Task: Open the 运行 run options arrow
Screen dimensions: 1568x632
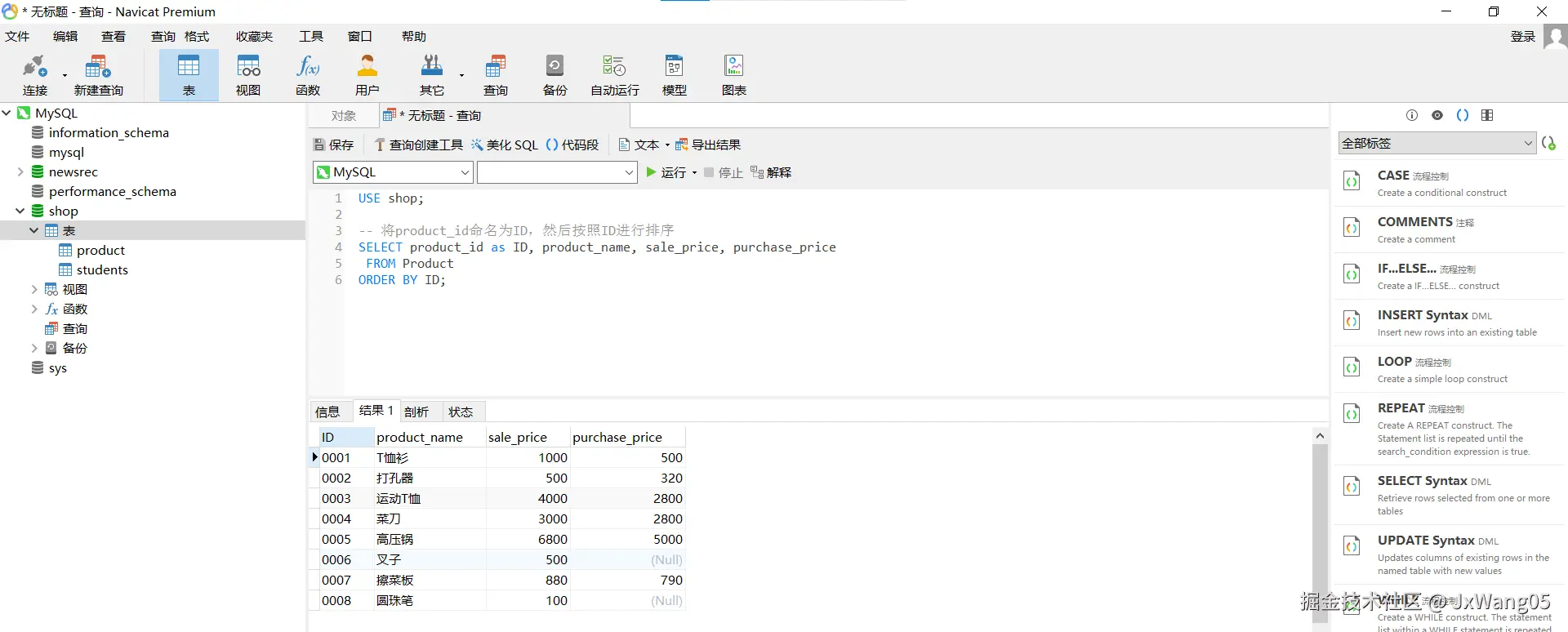Action: pos(694,172)
